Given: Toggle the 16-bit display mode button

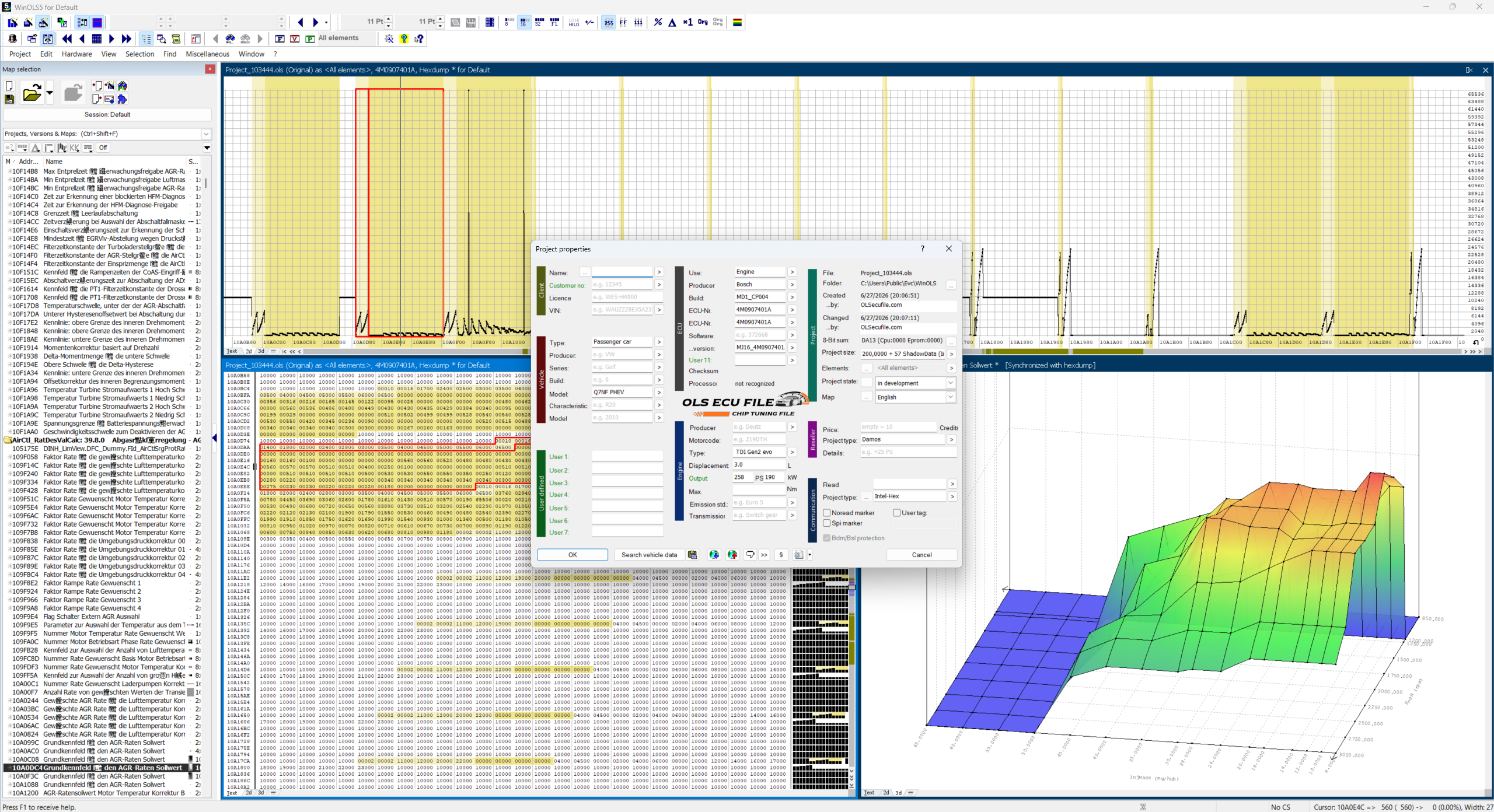Looking at the screenshot, I should pos(523,23).
